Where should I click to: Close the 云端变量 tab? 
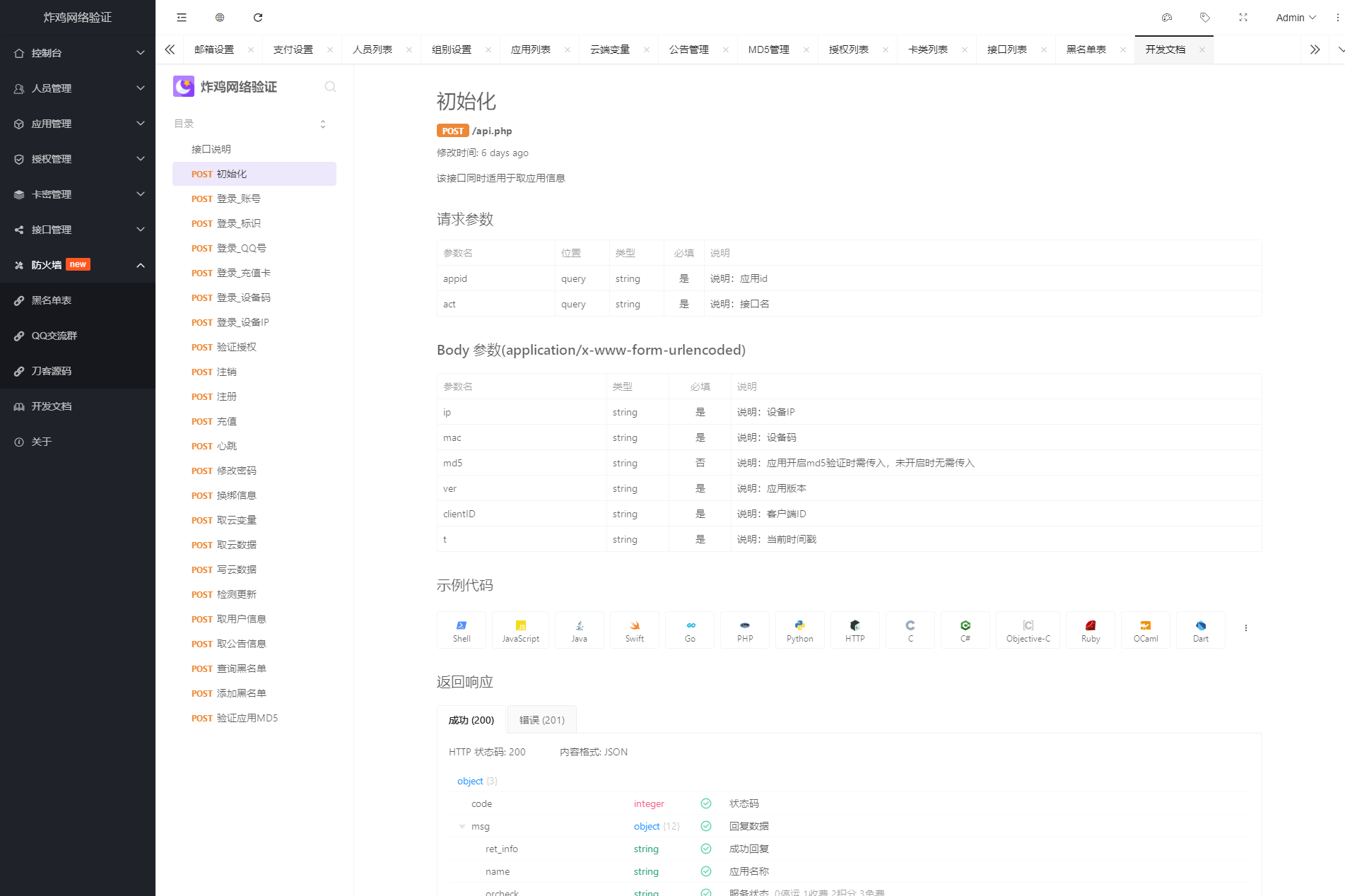[646, 49]
